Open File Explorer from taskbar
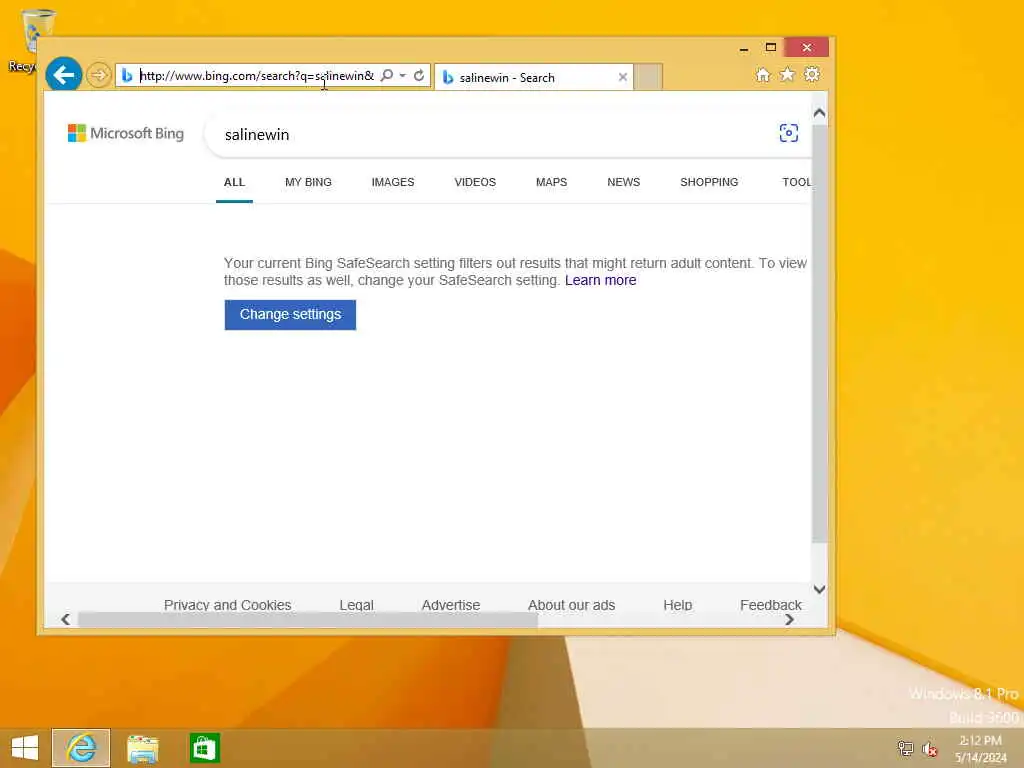1024x768 pixels. click(x=143, y=748)
